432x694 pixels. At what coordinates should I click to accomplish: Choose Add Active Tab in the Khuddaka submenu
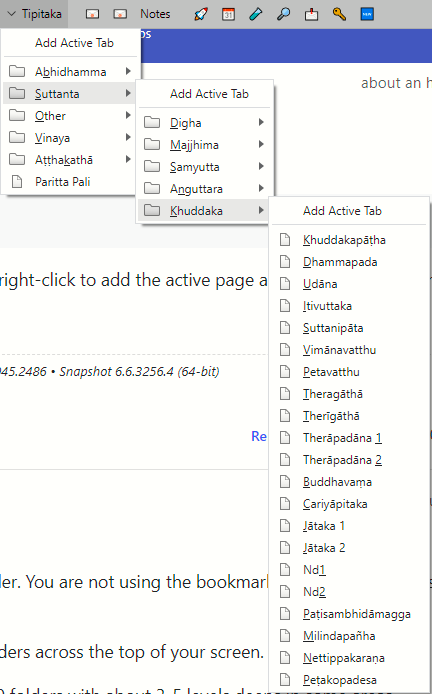click(x=349, y=211)
